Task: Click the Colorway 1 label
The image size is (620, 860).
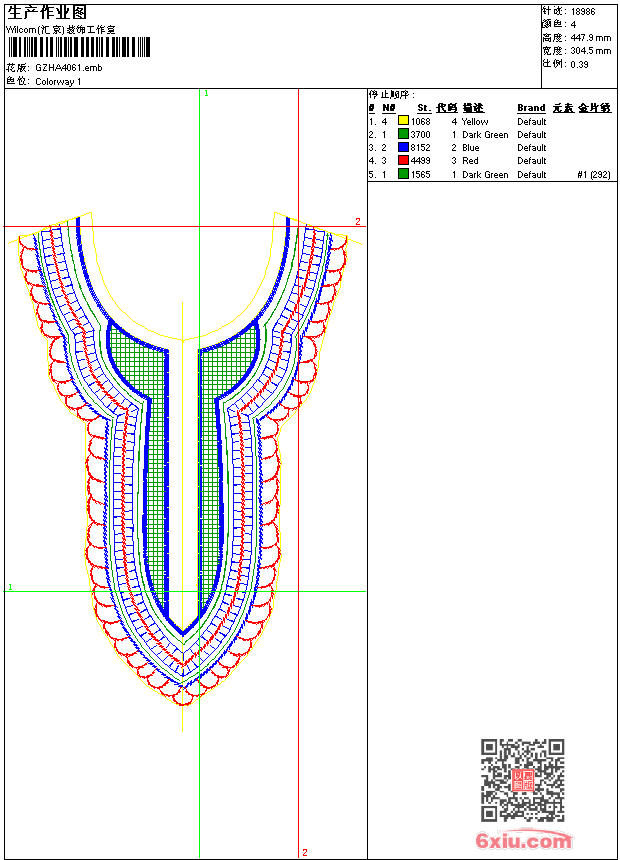Action: tap(58, 81)
